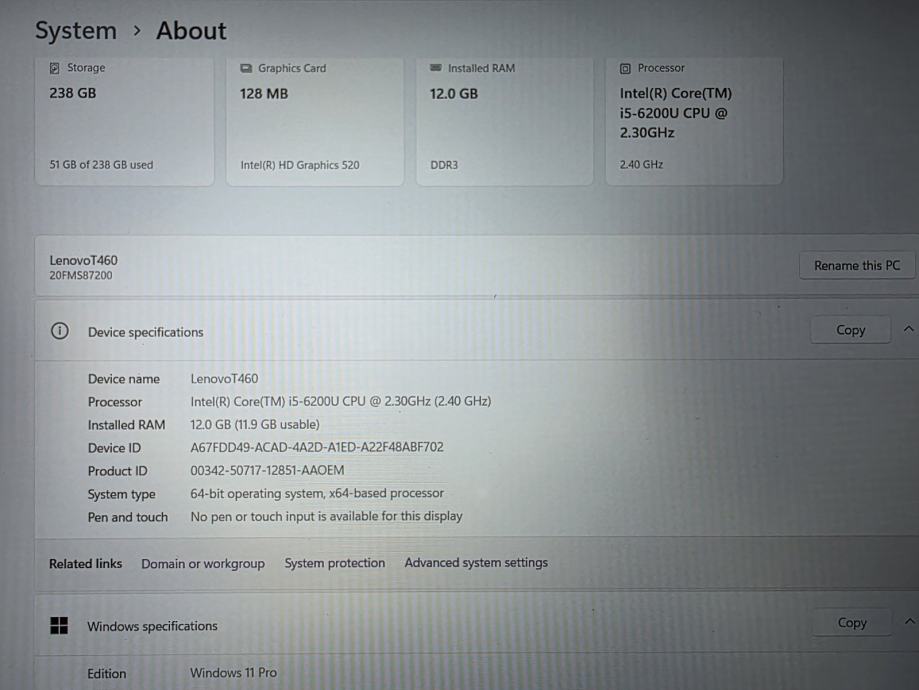Select '12.0 GB (11.9 GB usable)' value
The height and width of the screenshot is (690, 919).
[254, 424]
